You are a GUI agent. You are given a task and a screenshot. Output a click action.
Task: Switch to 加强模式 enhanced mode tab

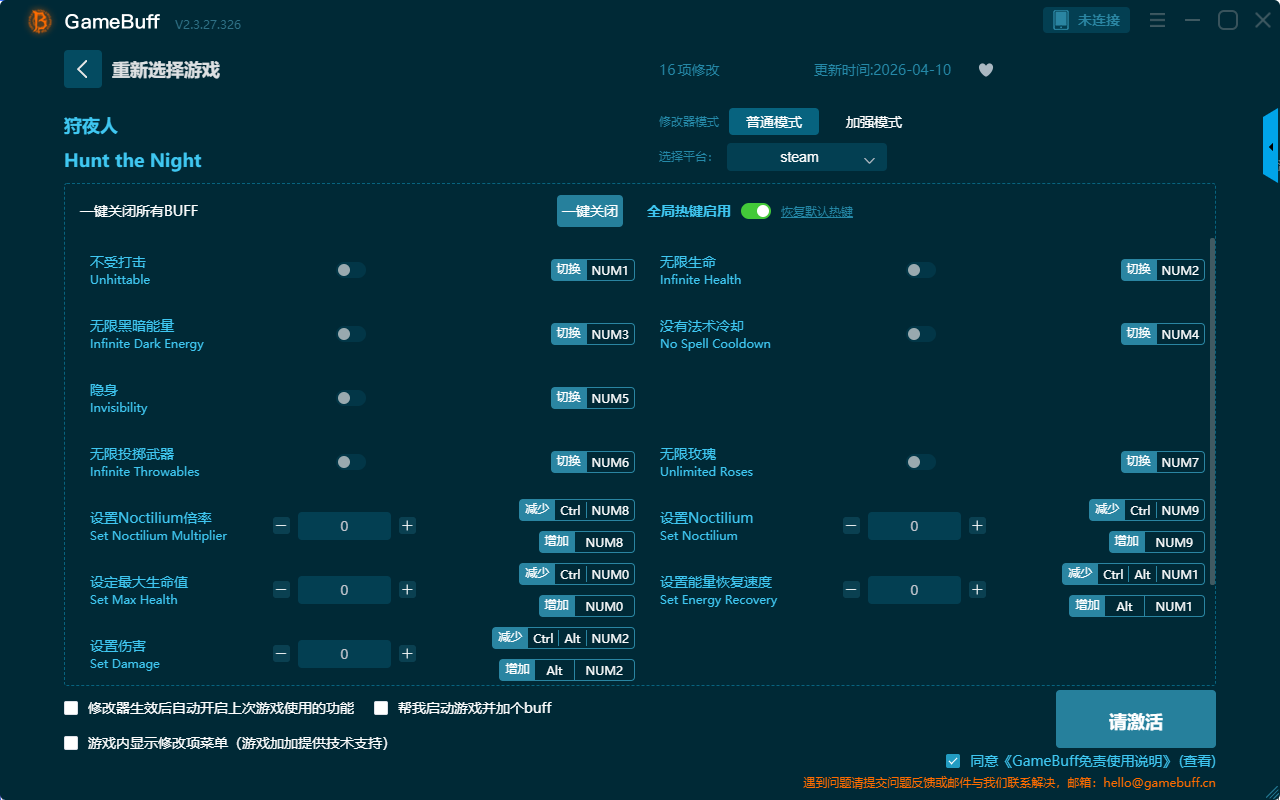pyautogui.click(x=873, y=122)
